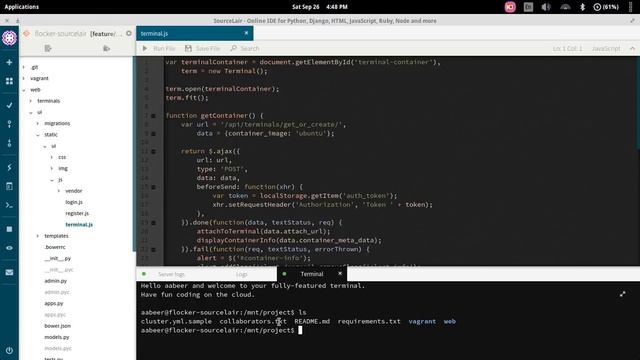Click the terminal command prompt input
Screen dimensions: 640x360
[300, 330]
